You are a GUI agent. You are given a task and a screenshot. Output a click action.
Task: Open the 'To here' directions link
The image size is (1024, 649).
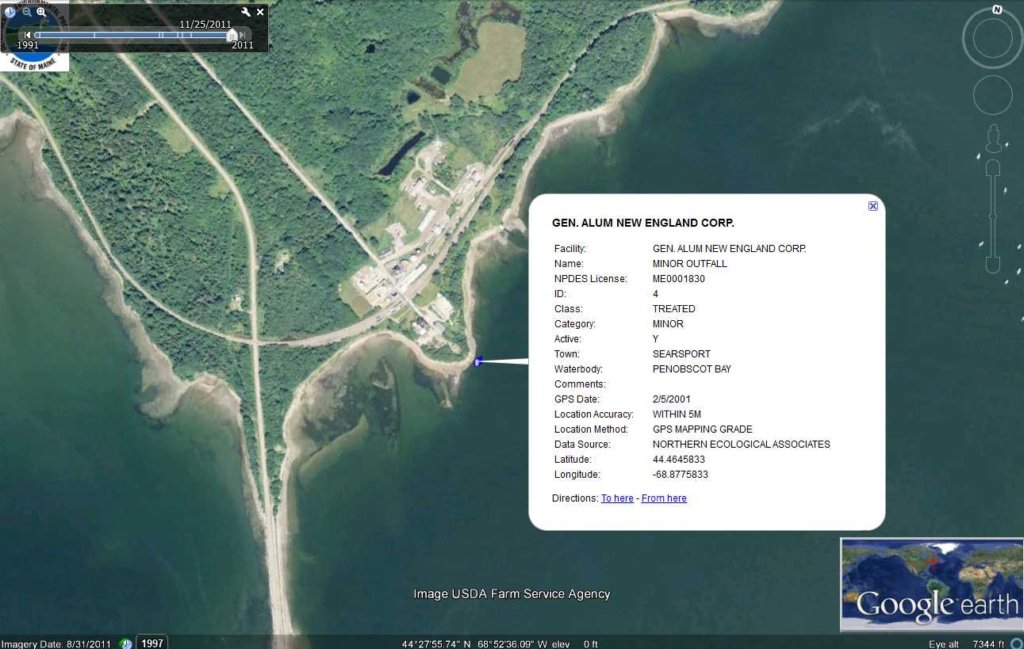tap(617, 498)
